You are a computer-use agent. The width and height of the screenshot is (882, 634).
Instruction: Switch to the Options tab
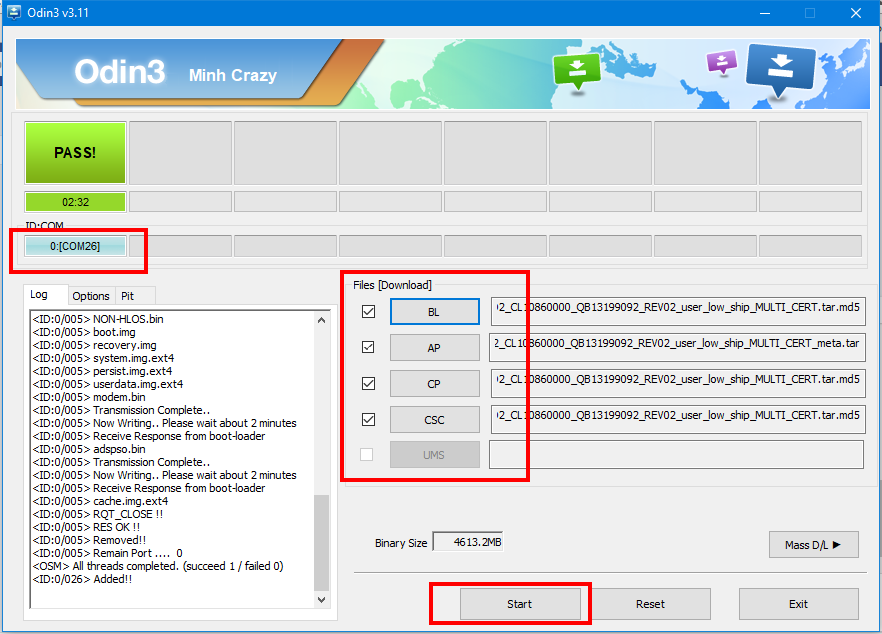(x=90, y=296)
